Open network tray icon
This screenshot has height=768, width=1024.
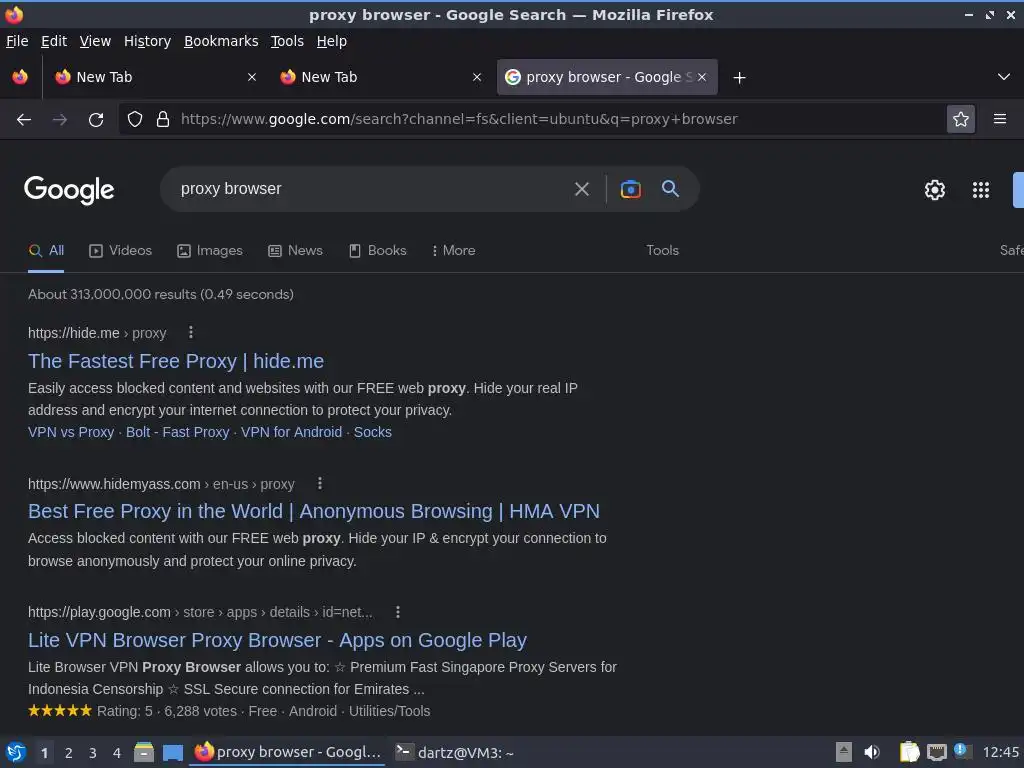[x=936, y=752]
